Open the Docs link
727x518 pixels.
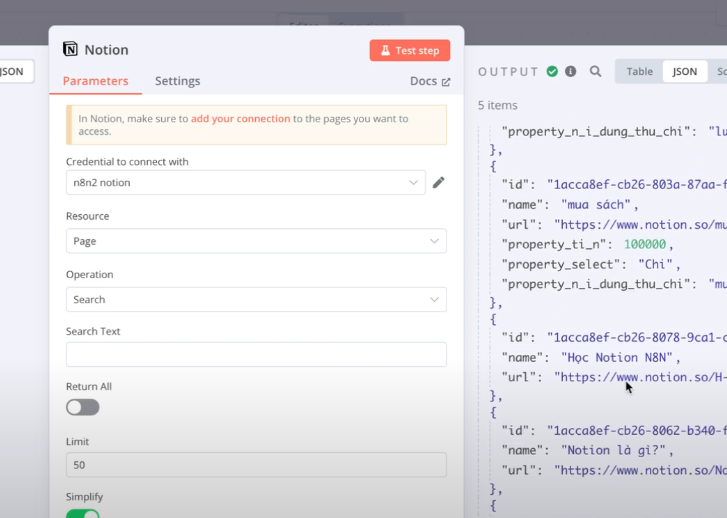[430, 81]
